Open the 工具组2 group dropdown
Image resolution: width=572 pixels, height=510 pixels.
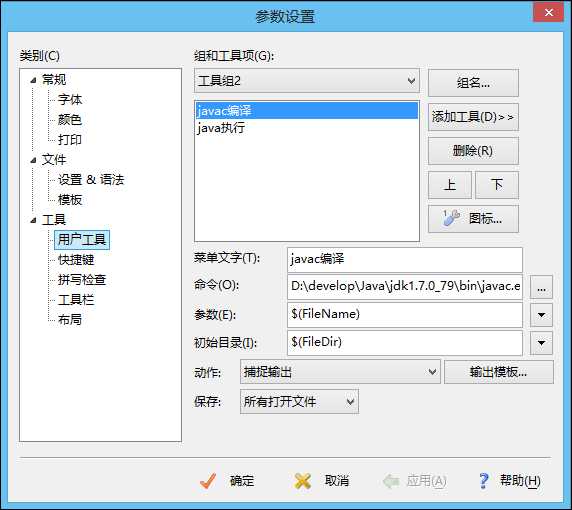(307, 81)
